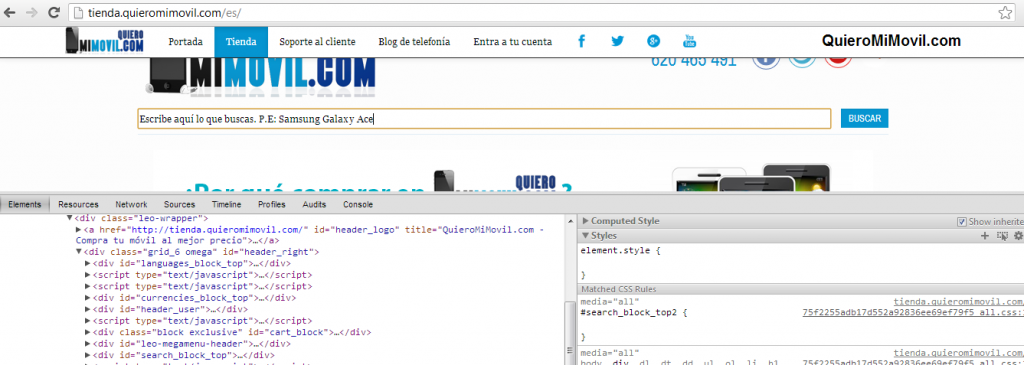Expand the header_logo anchor node
The height and width of the screenshot is (365, 1024).
[x=78, y=230]
